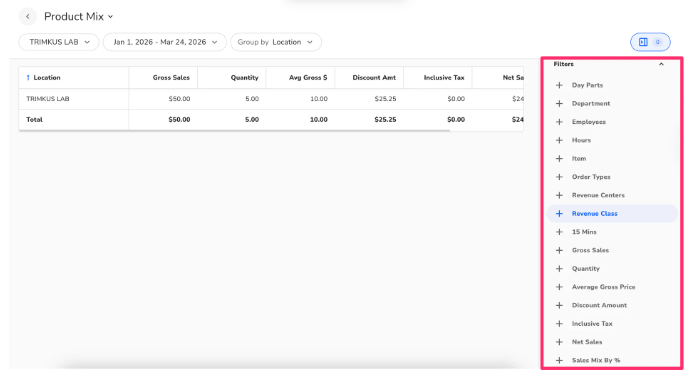Click the plus icon next to 15 Mins
The width and height of the screenshot is (697, 373).
click(x=559, y=232)
